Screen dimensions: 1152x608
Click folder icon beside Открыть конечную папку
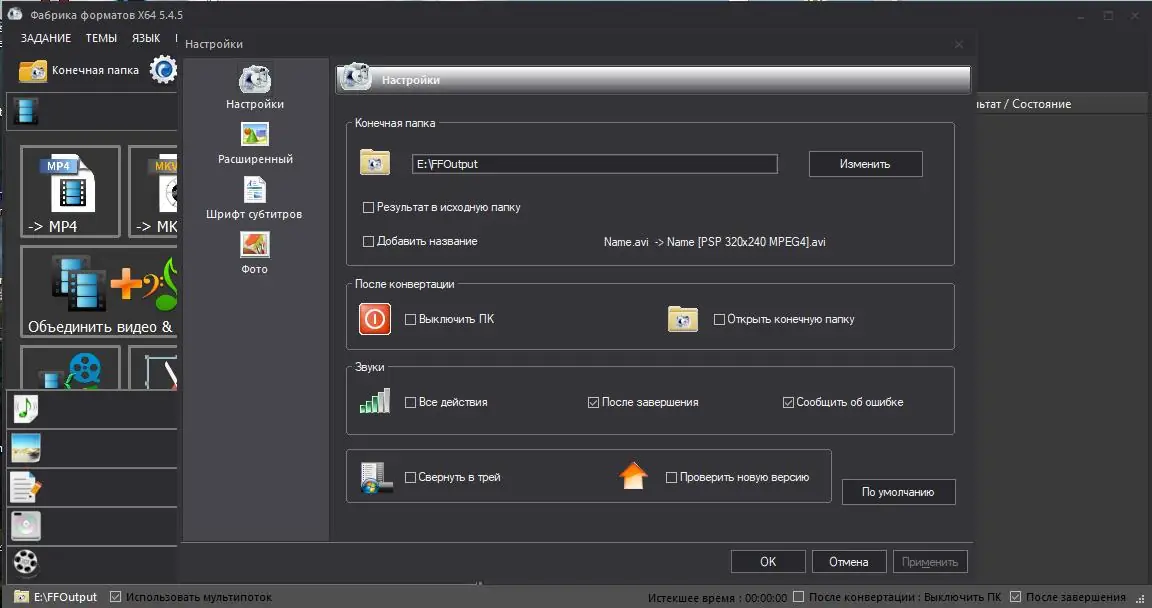(x=683, y=319)
